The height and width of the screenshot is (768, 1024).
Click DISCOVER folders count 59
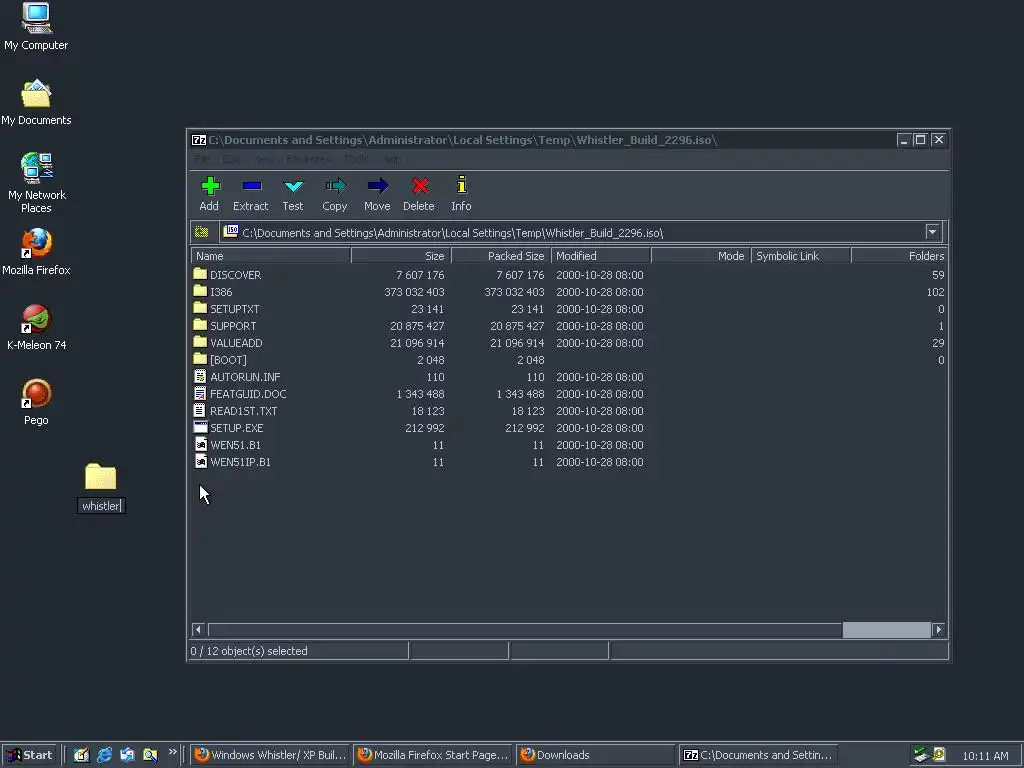coord(938,275)
